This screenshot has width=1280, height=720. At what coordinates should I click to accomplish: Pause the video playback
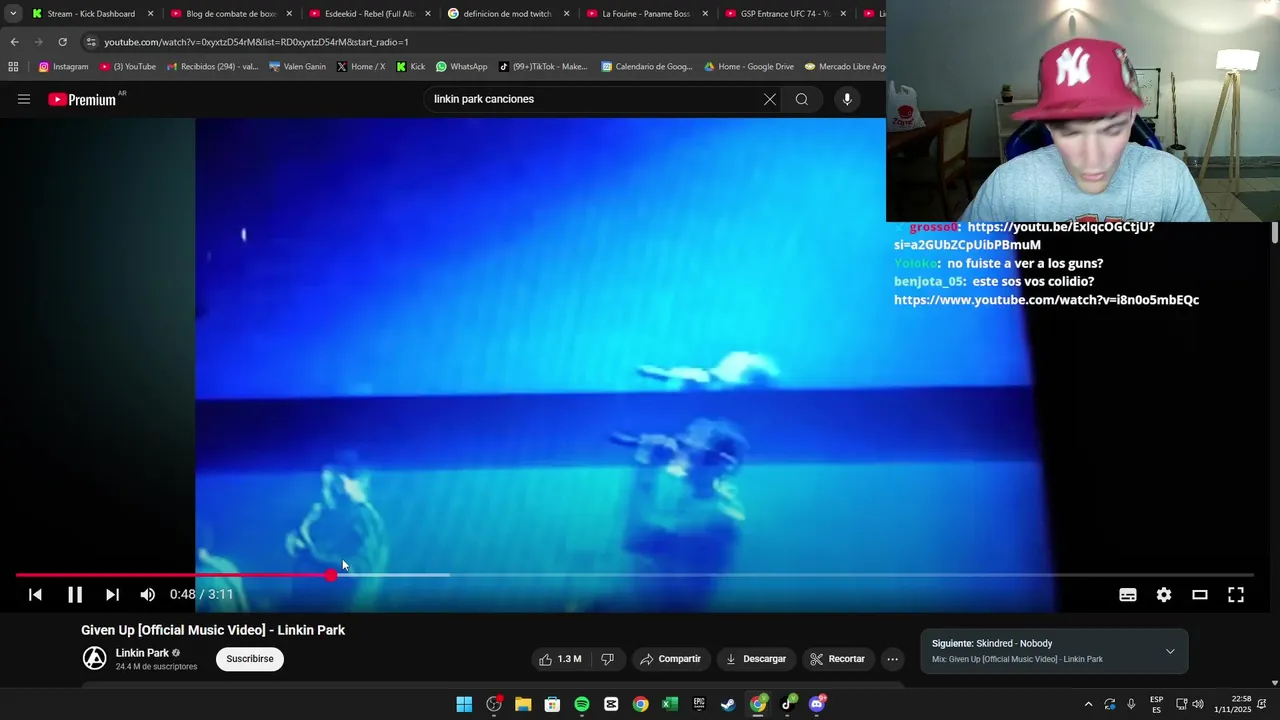[75, 594]
